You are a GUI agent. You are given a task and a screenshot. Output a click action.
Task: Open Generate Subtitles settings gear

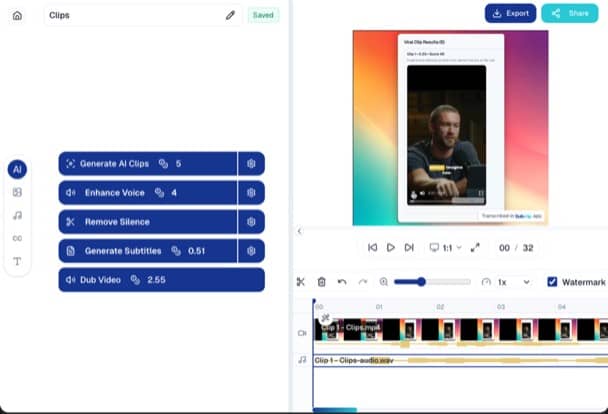click(251, 251)
